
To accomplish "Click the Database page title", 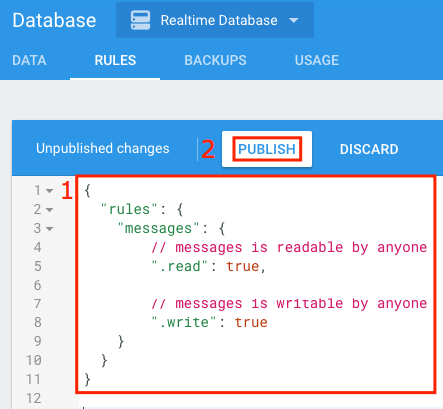I will 54,20.
